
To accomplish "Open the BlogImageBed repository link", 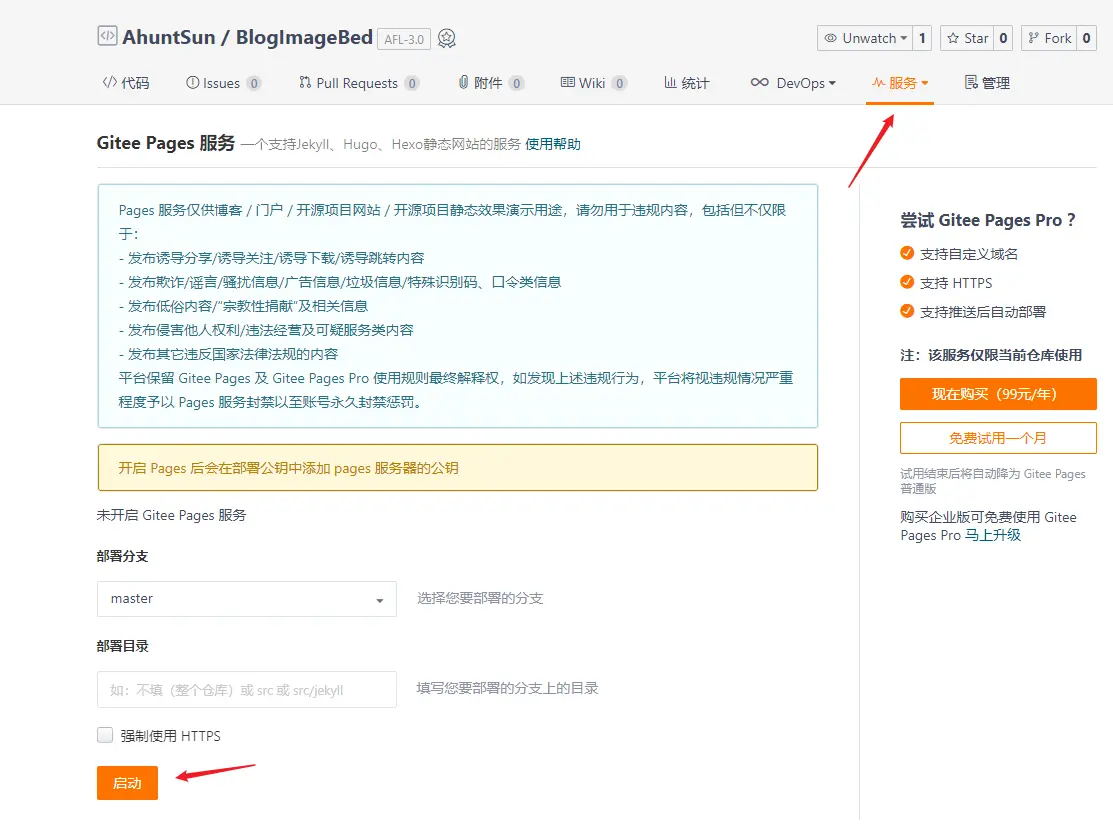I will coord(304,37).
